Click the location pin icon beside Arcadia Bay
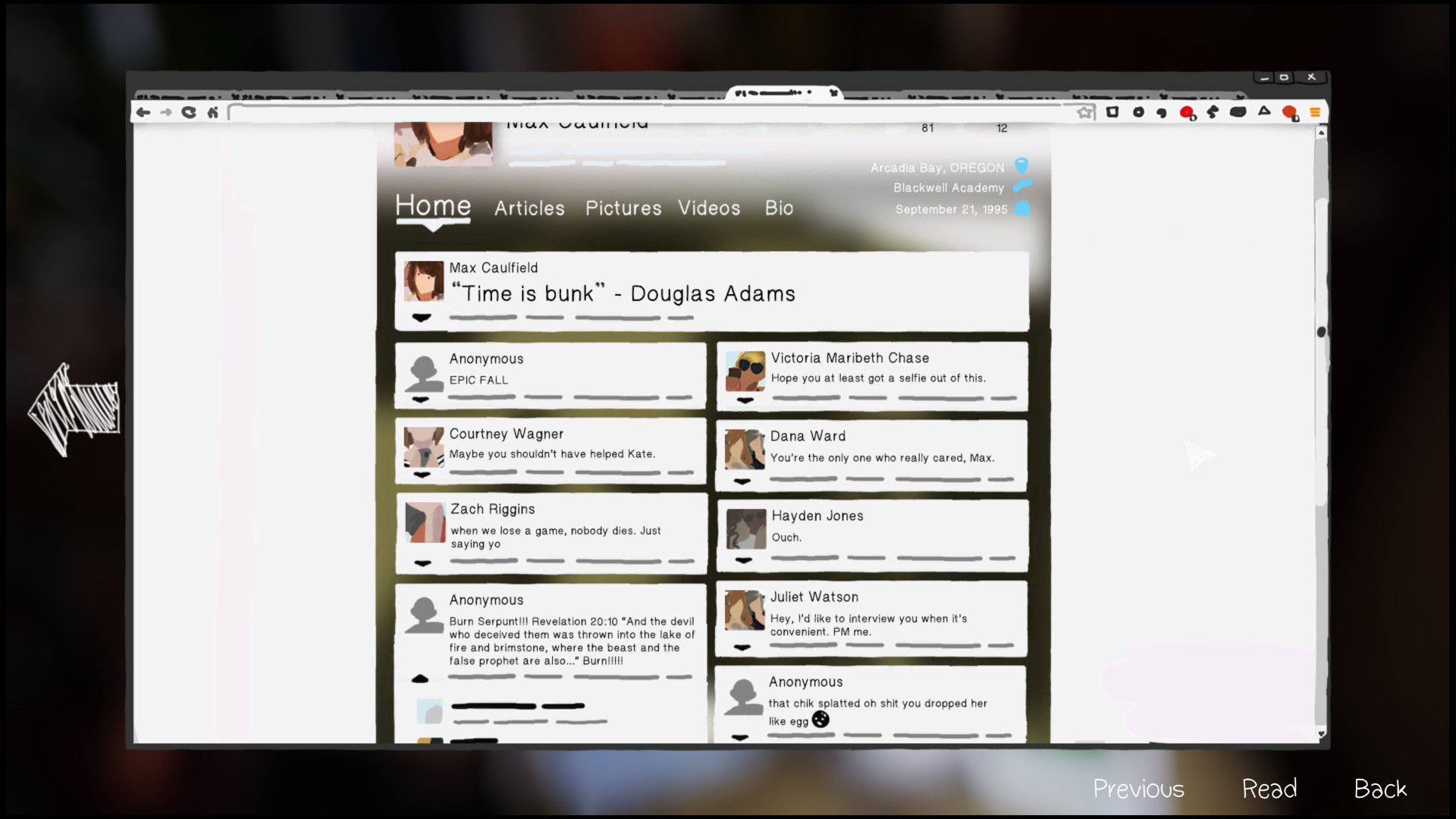Image resolution: width=1456 pixels, height=819 pixels. [1021, 165]
